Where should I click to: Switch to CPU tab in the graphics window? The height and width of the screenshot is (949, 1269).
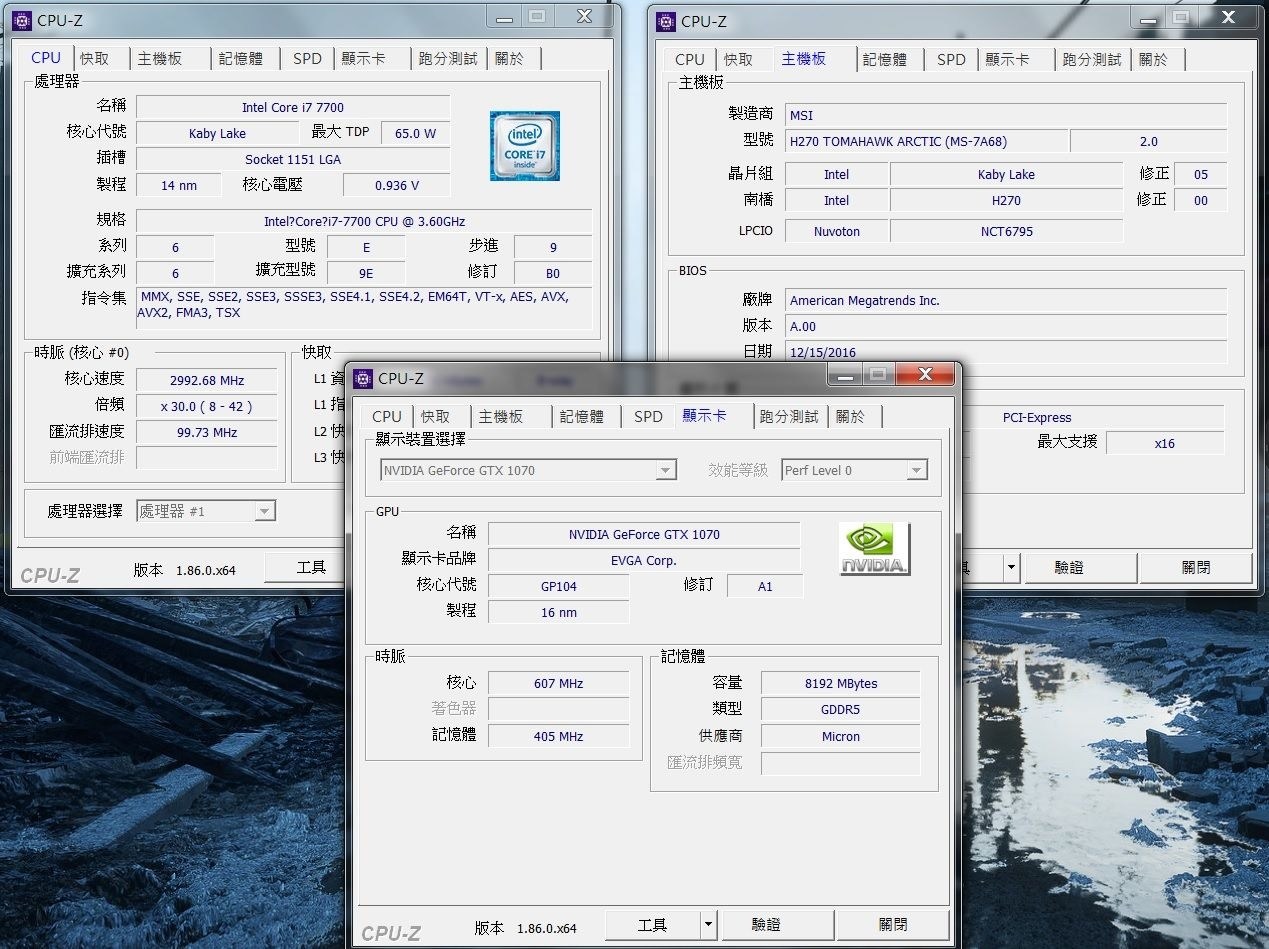point(387,417)
